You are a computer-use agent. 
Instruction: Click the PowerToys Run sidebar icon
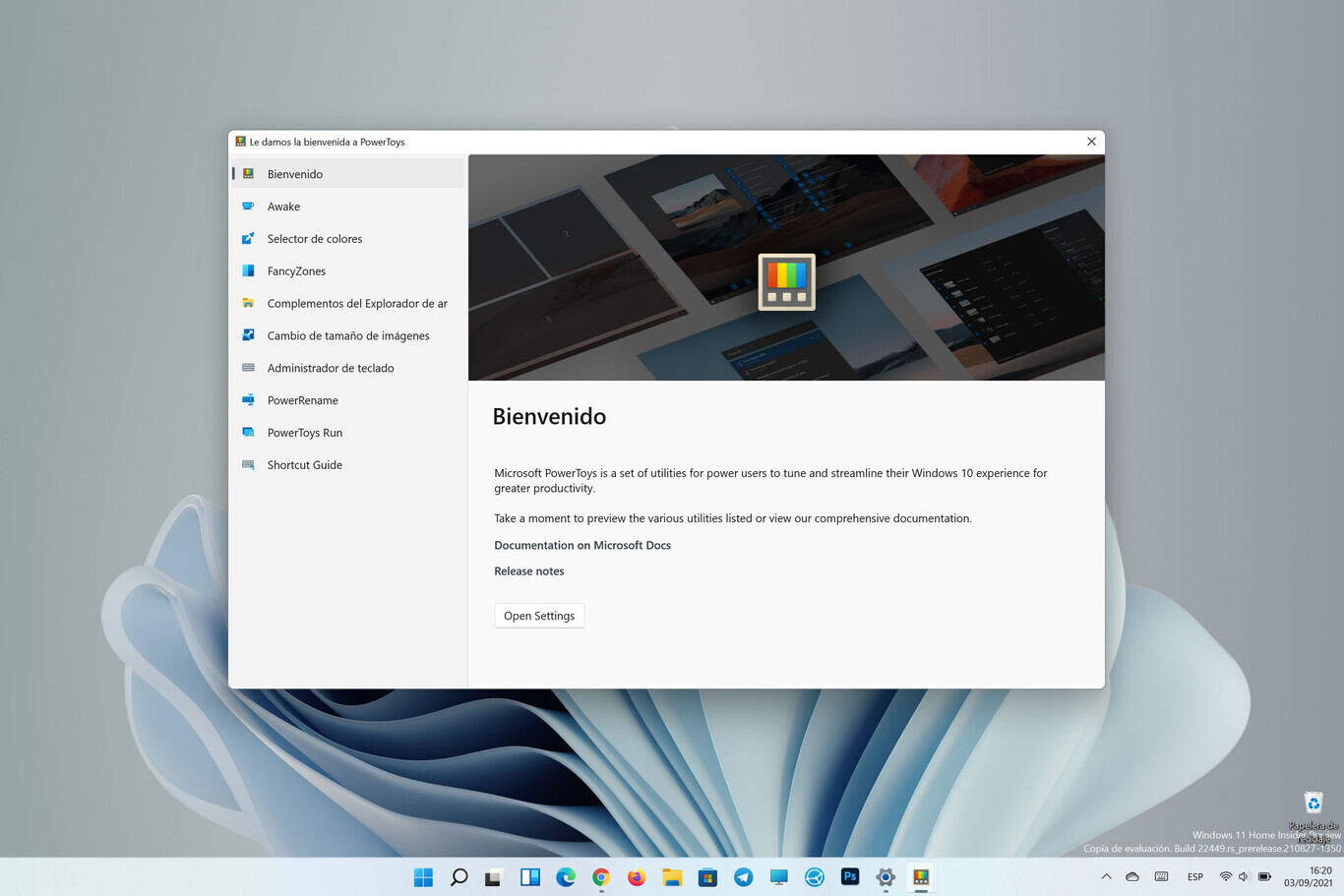click(248, 433)
